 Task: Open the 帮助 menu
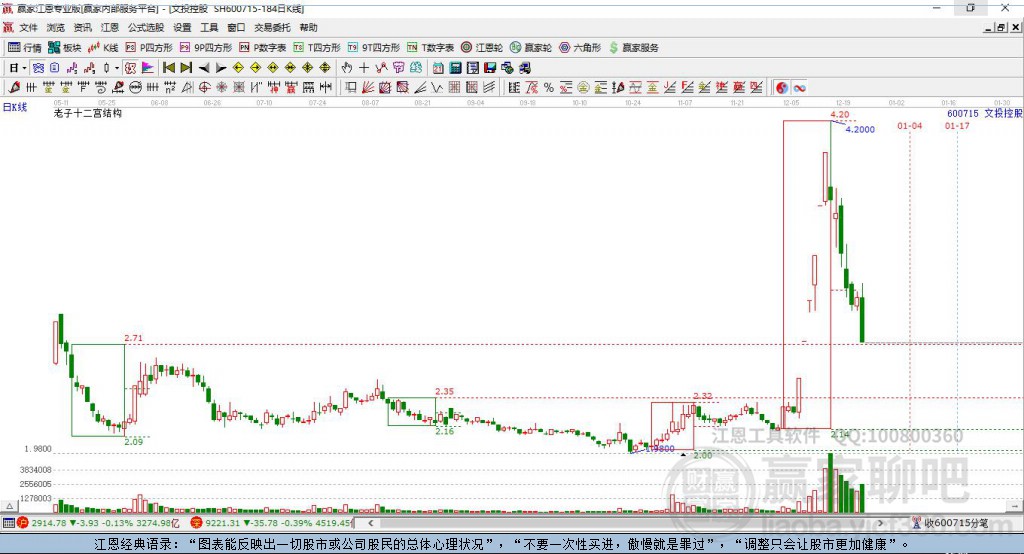pos(308,27)
